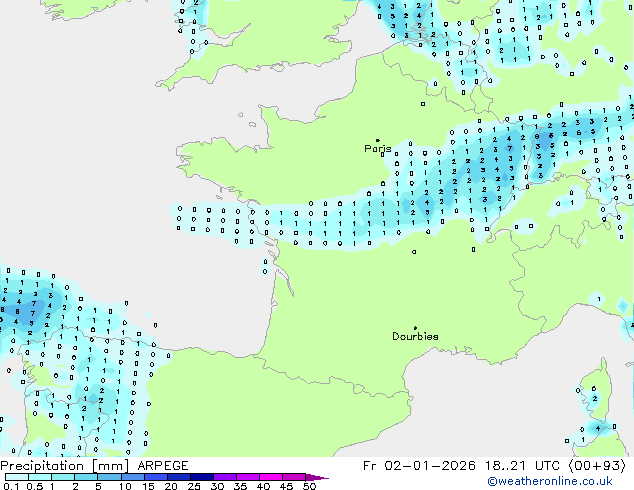Pick the 5 to 10 legend swatch
634x490 pixels.
click(109, 477)
